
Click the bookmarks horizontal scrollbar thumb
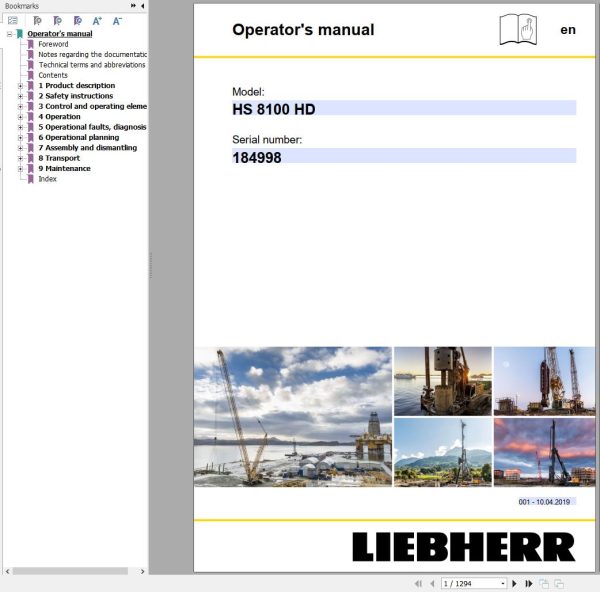pos(70,571)
